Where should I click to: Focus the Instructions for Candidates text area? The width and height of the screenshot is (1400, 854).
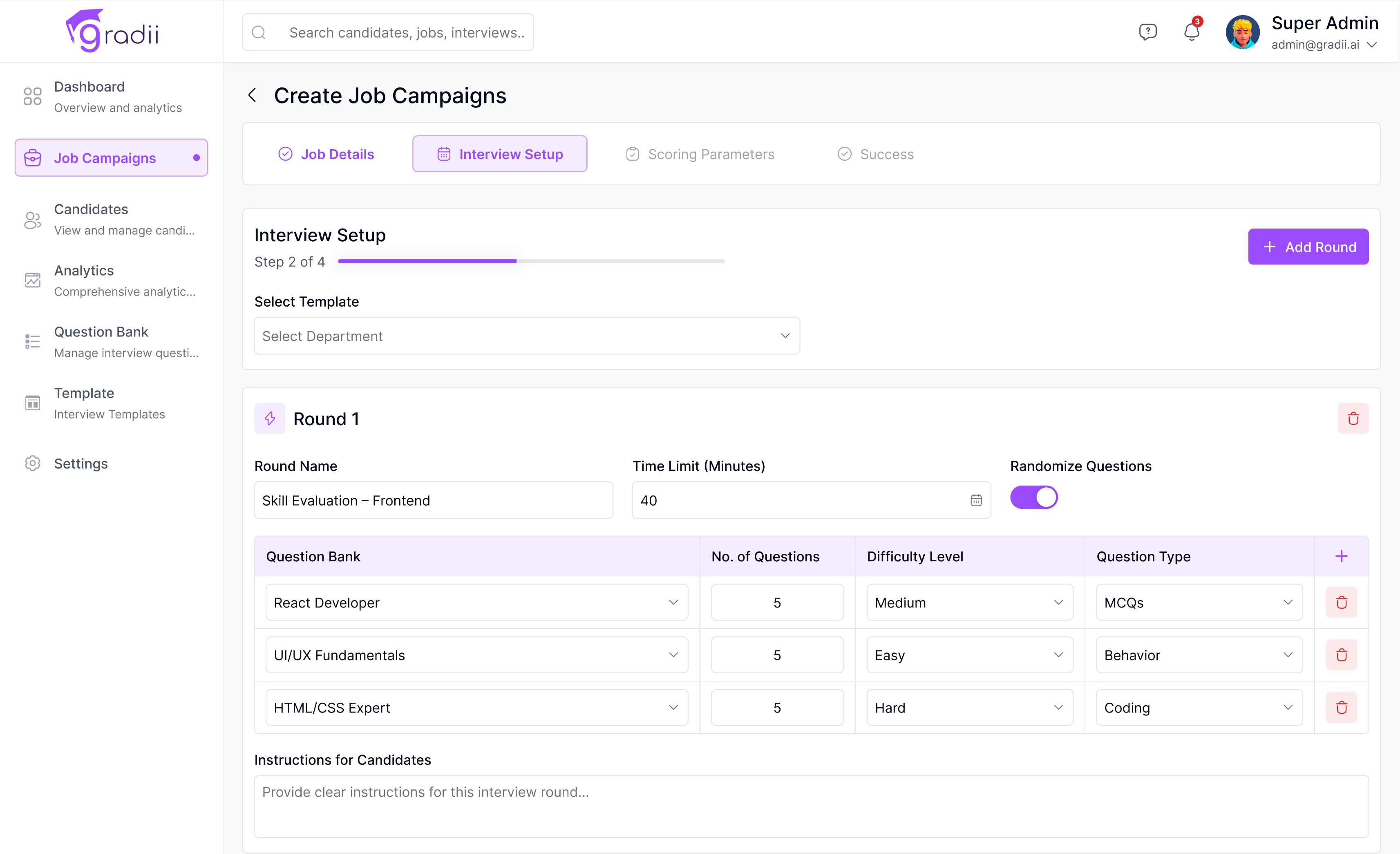pos(811,806)
